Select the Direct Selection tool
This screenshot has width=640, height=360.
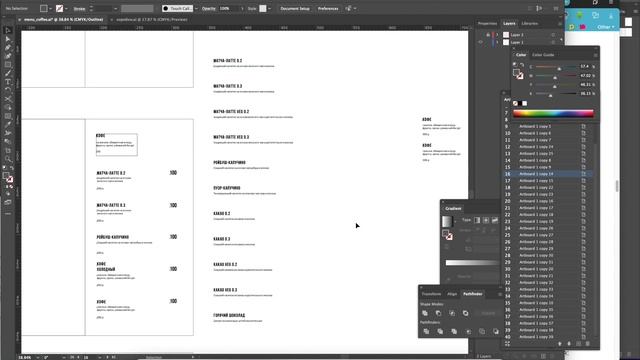(x=8, y=39)
